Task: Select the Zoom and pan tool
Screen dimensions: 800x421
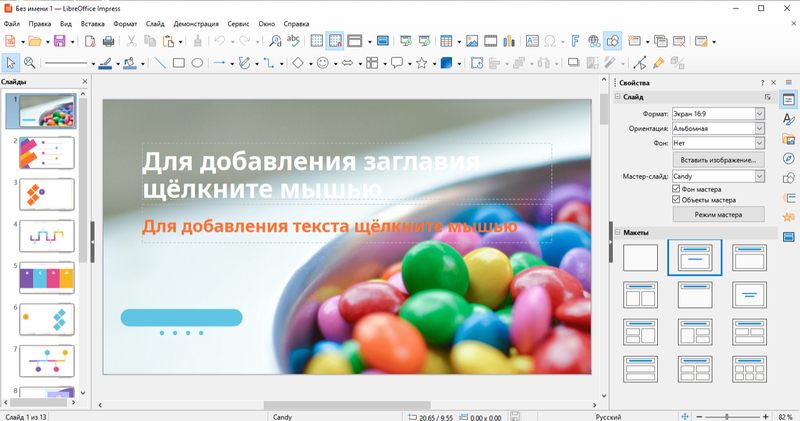Action: point(30,63)
